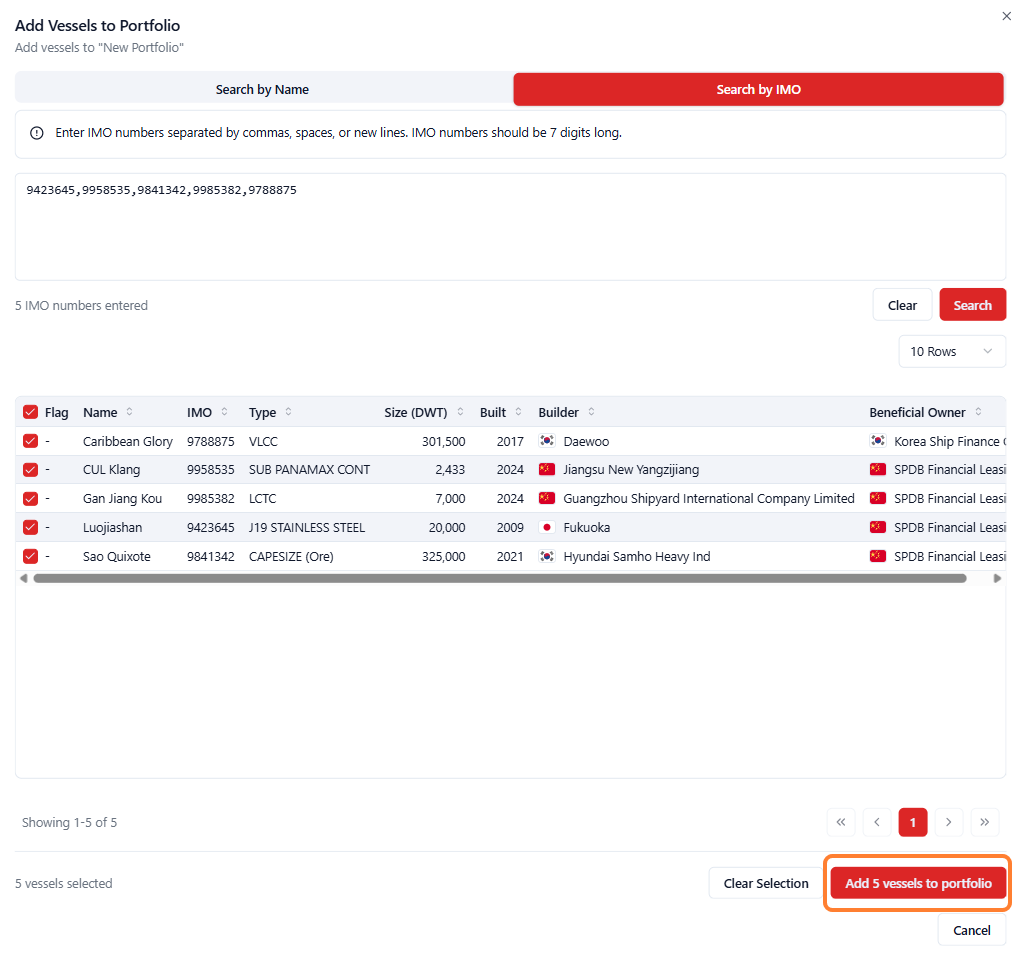Image resolution: width=1024 pixels, height=960 pixels.
Task: Switch to Search by Name tab
Action: pos(263,89)
